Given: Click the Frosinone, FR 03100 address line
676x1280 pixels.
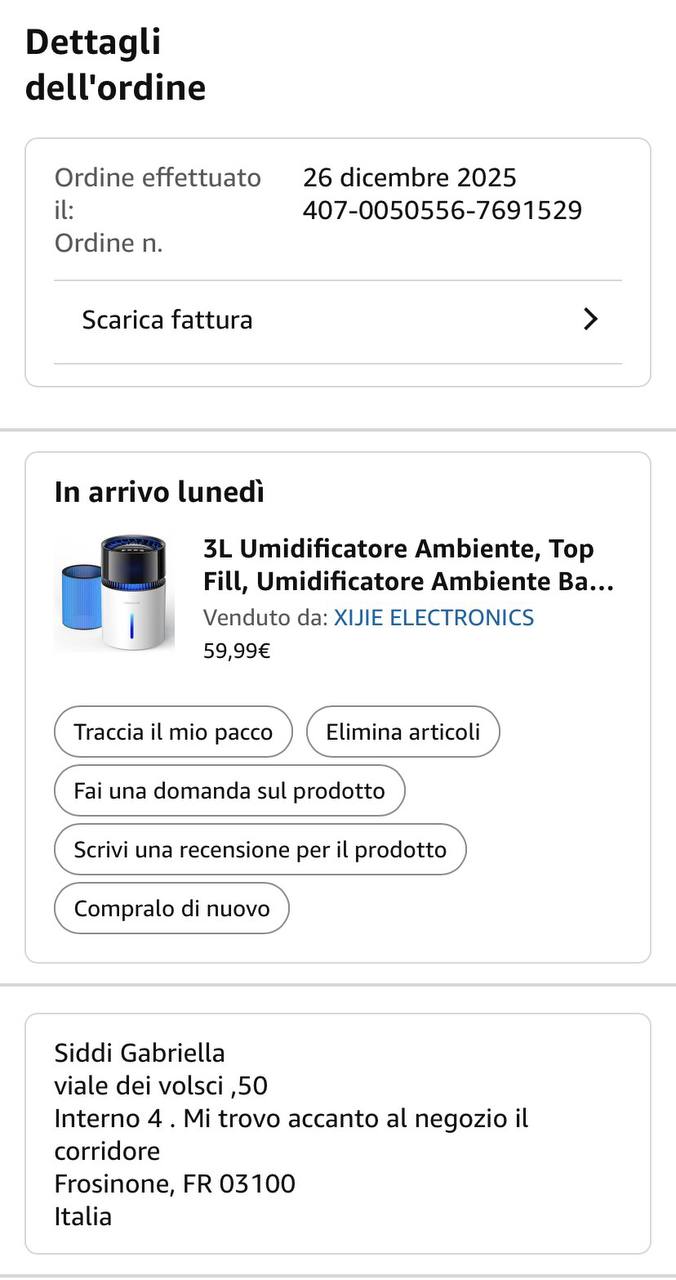Looking at the screenshot, I should (x=175, y=1184).
